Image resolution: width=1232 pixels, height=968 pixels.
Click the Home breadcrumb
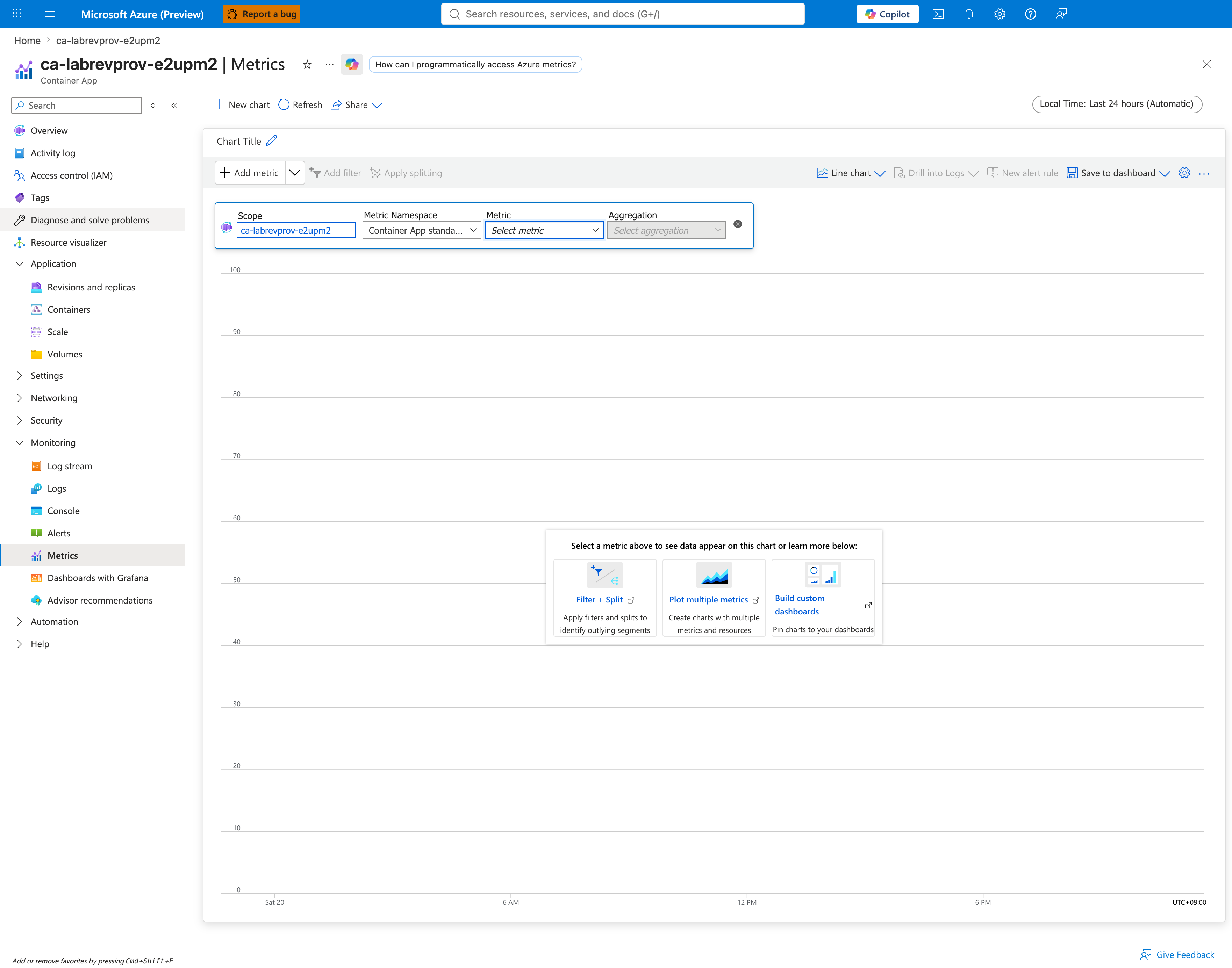point(27,41)
